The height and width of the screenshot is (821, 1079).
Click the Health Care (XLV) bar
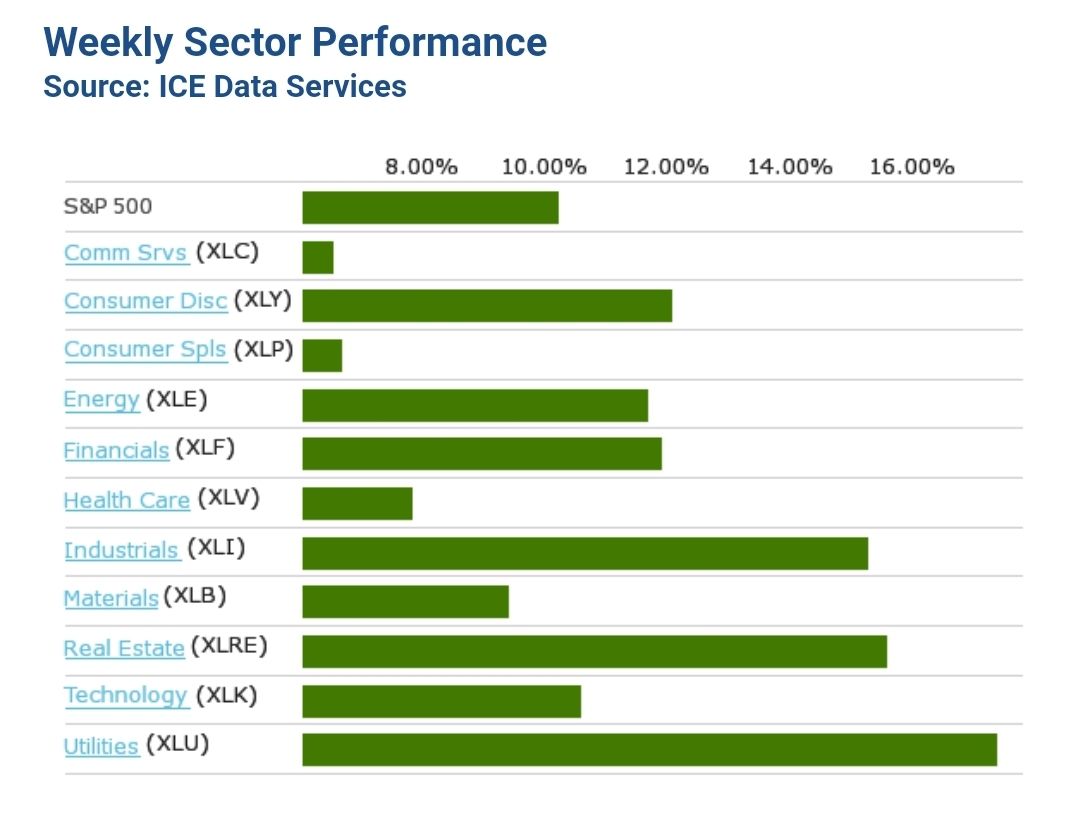(357, 503)
